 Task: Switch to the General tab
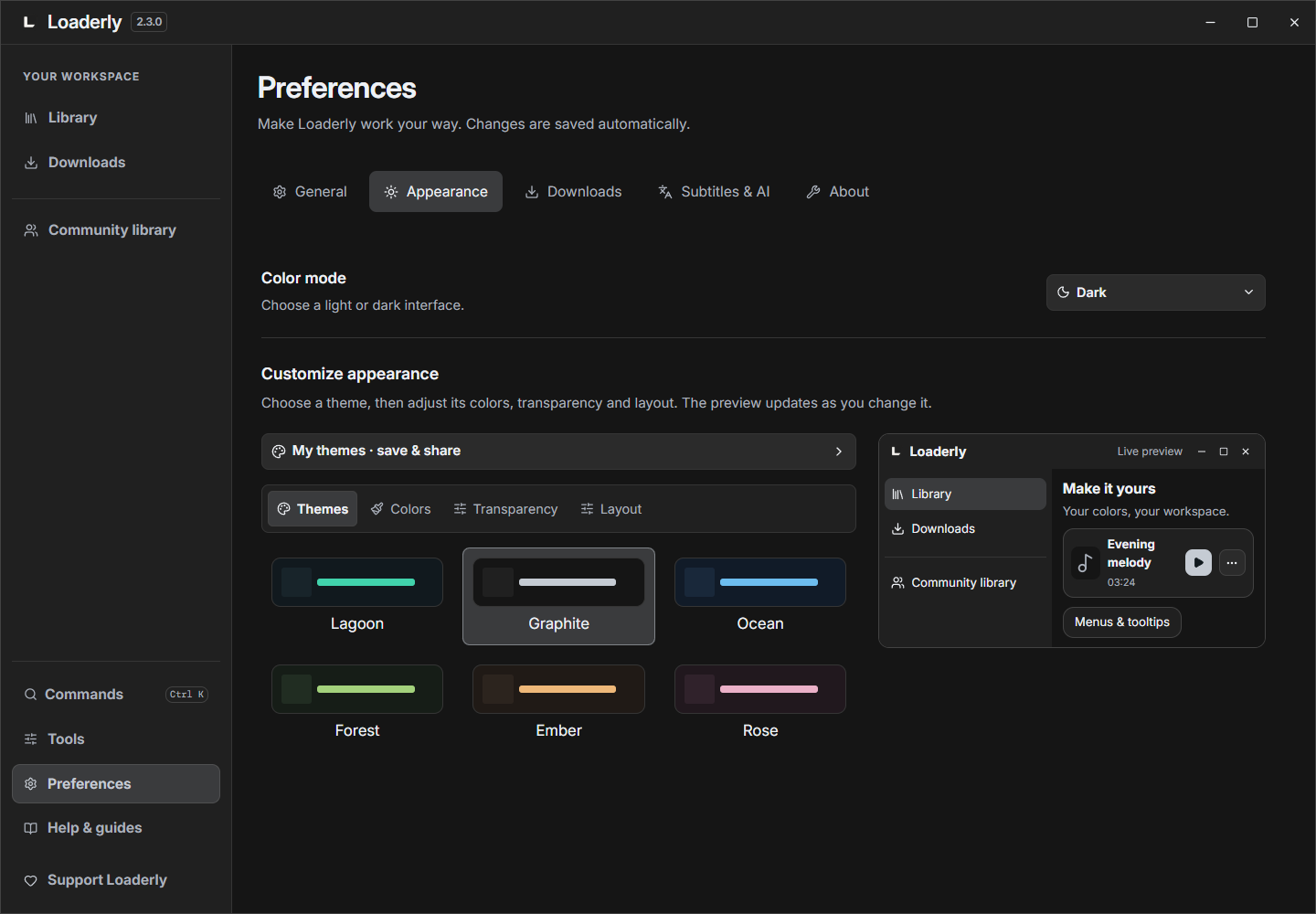pos(310,192)
